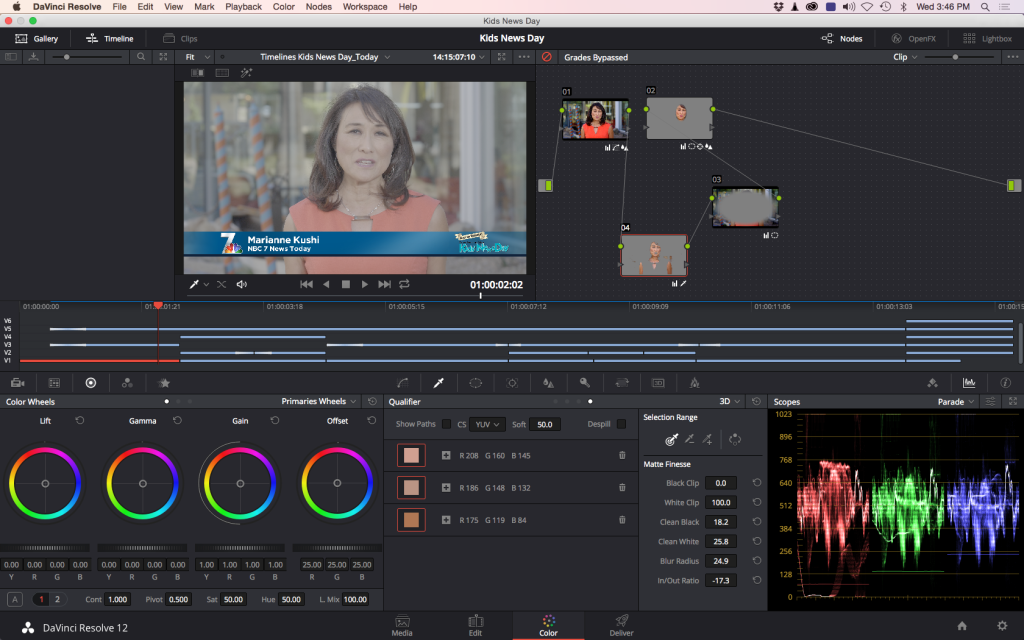
Task: Reset the Black Clip value
Action: click(757, 483)
